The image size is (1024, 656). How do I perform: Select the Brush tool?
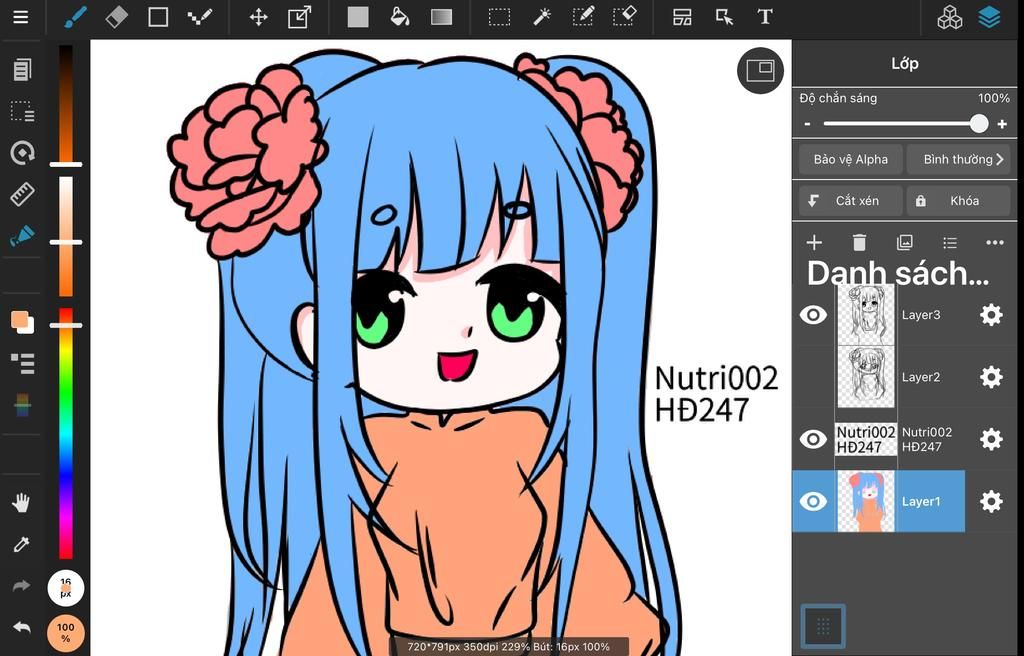(75, 17)
